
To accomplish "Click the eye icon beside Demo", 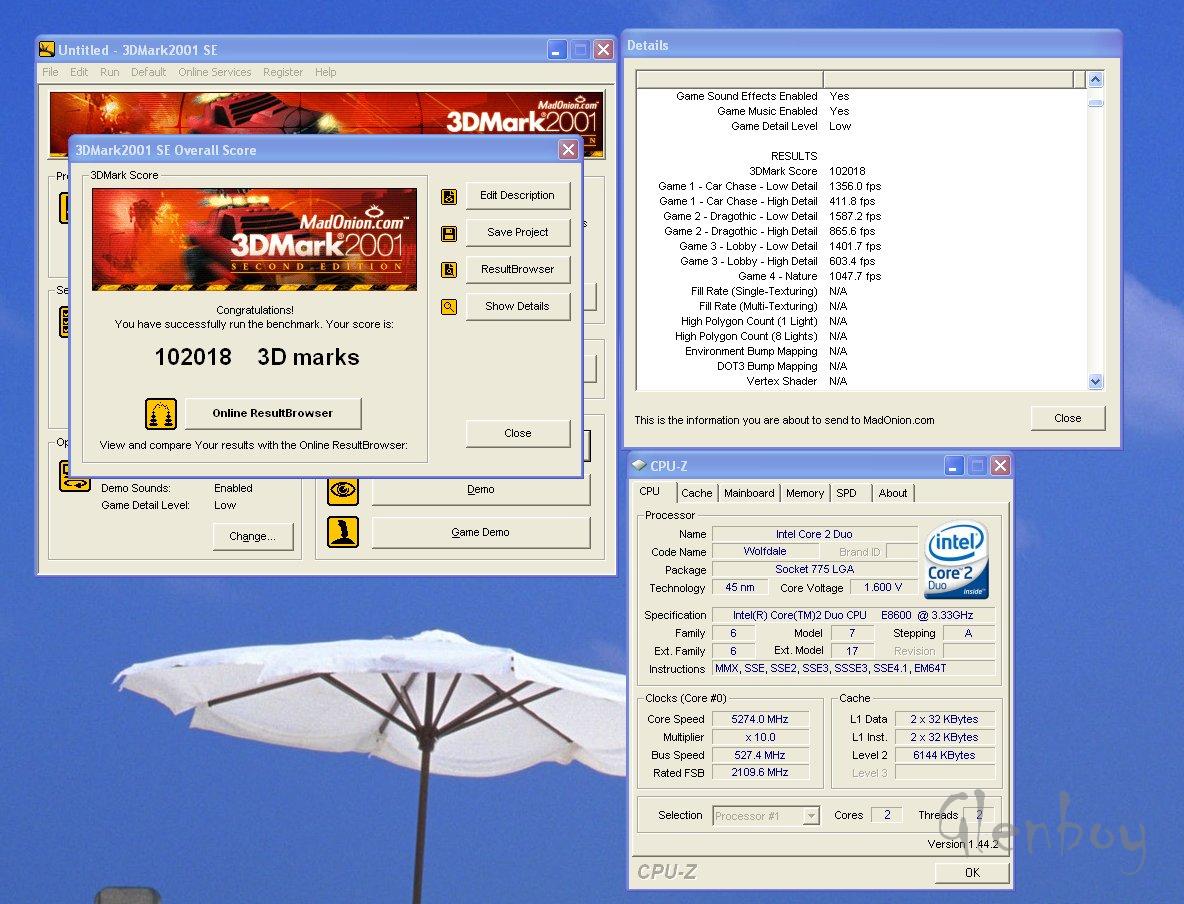I will (x=343, y=490).
